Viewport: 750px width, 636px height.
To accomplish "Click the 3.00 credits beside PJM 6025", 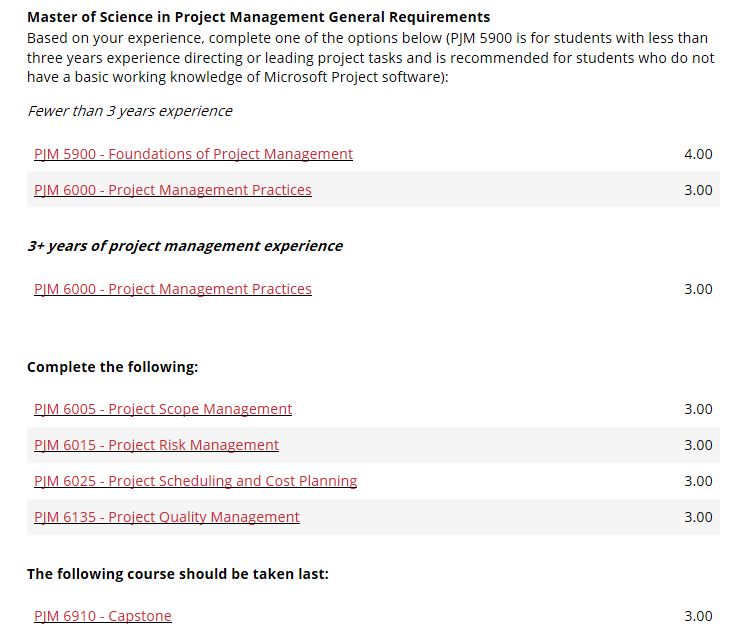I will coord(698,481).
